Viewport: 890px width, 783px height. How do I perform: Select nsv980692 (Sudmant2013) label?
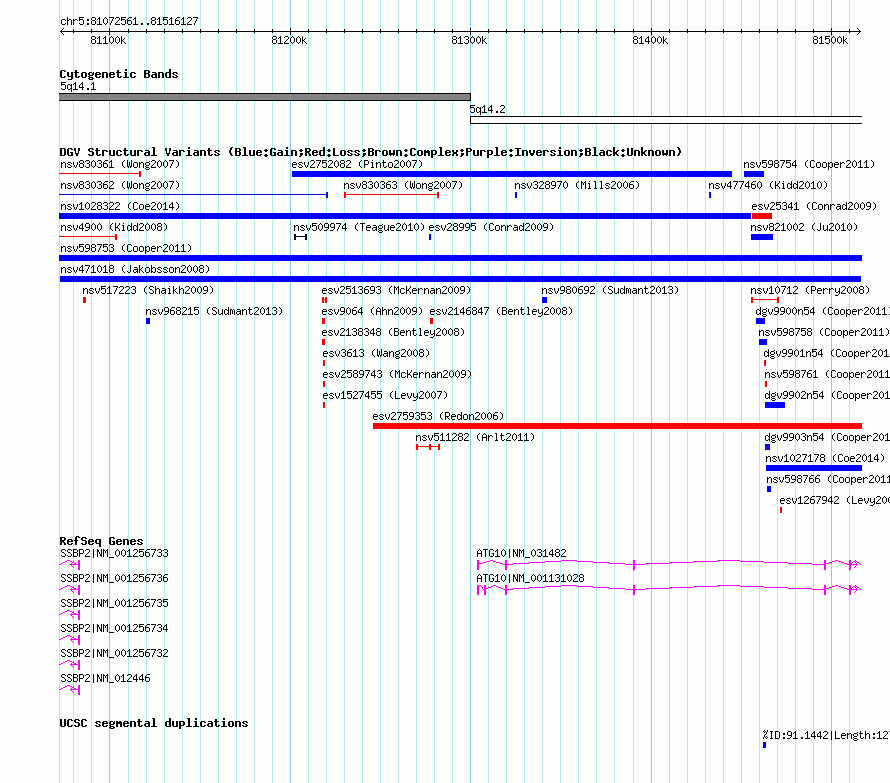(x=610, y=290)
